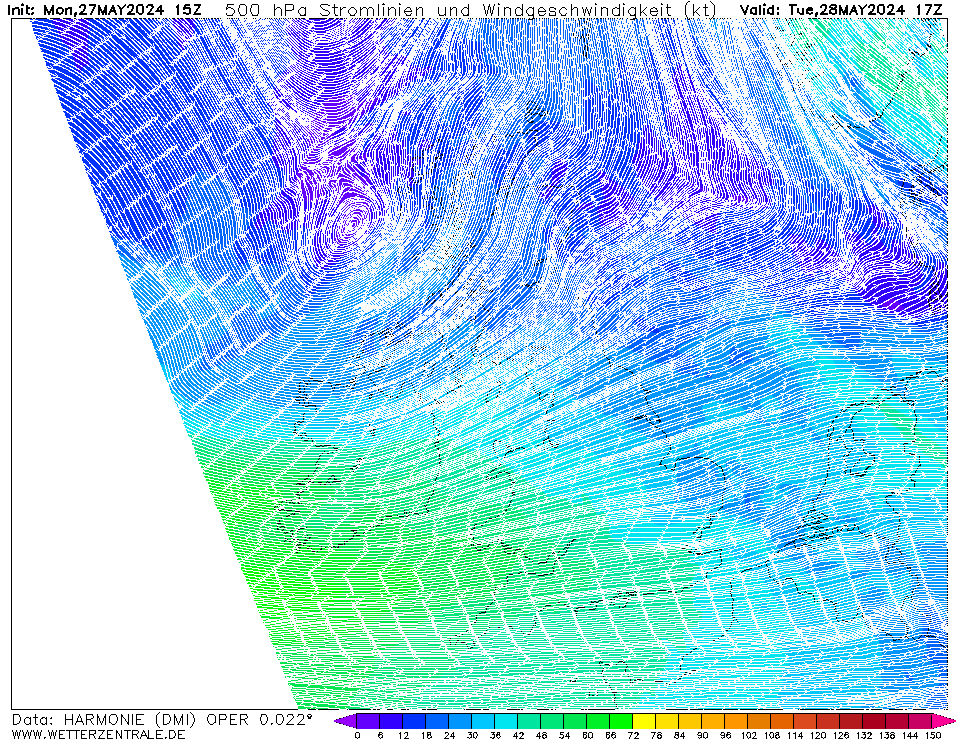This screenshot has width=959, height=741.
Task: Click the pink right arrow end of colour scale
Action: 944,721
